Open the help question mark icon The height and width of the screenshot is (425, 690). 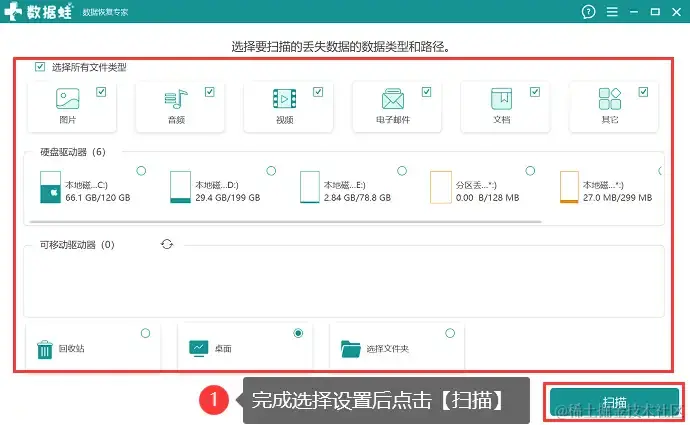point(588,12)
